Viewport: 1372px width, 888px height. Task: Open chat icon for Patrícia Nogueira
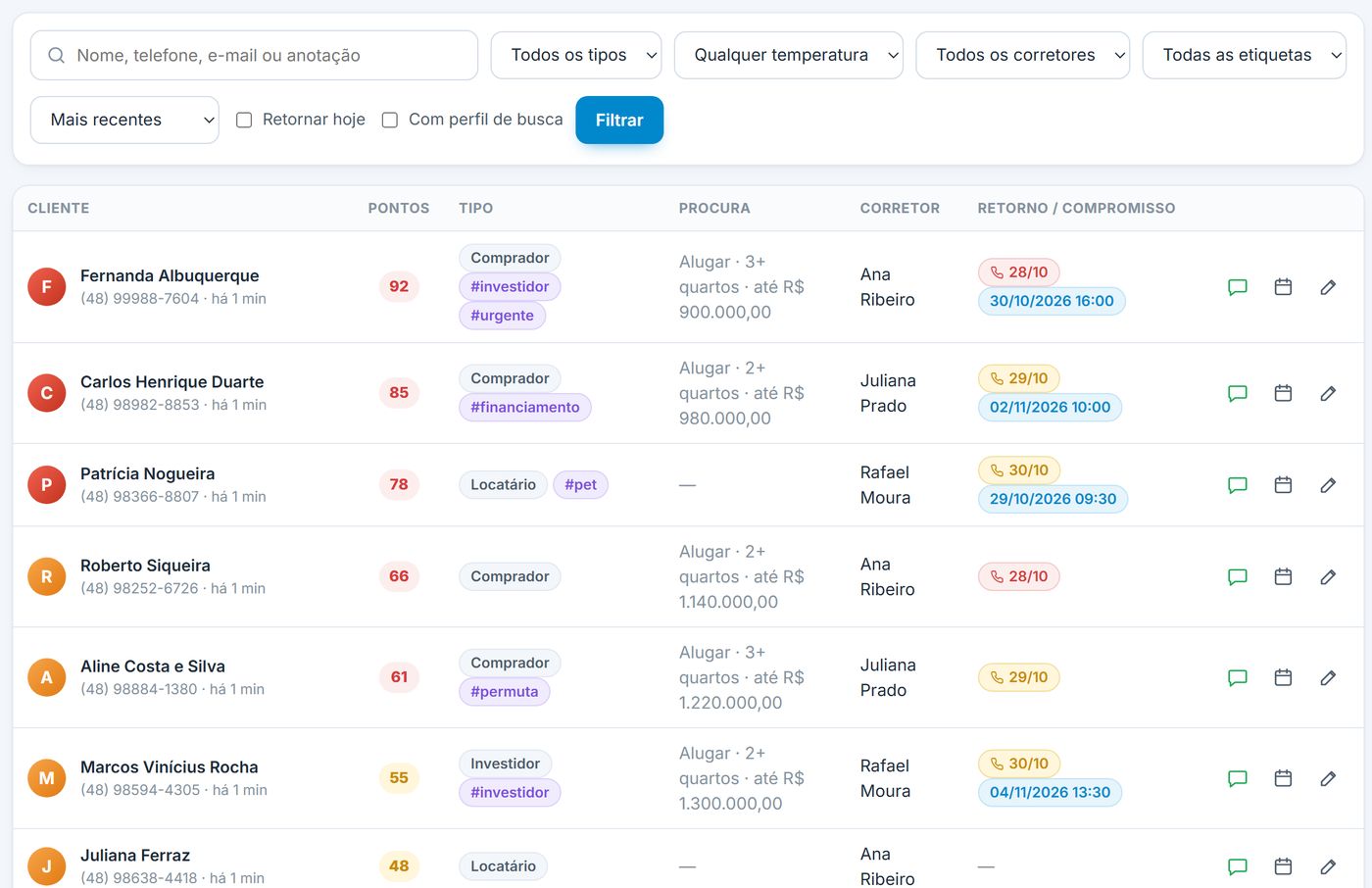click(x=1238, y=485)
